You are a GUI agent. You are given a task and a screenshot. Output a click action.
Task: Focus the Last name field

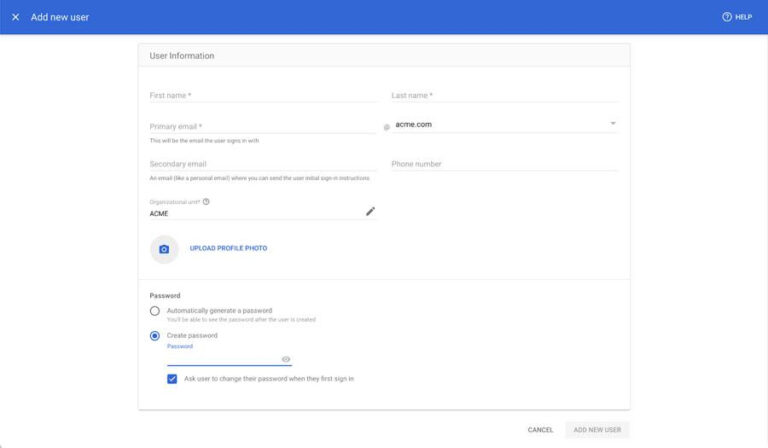tap(504, 95)
